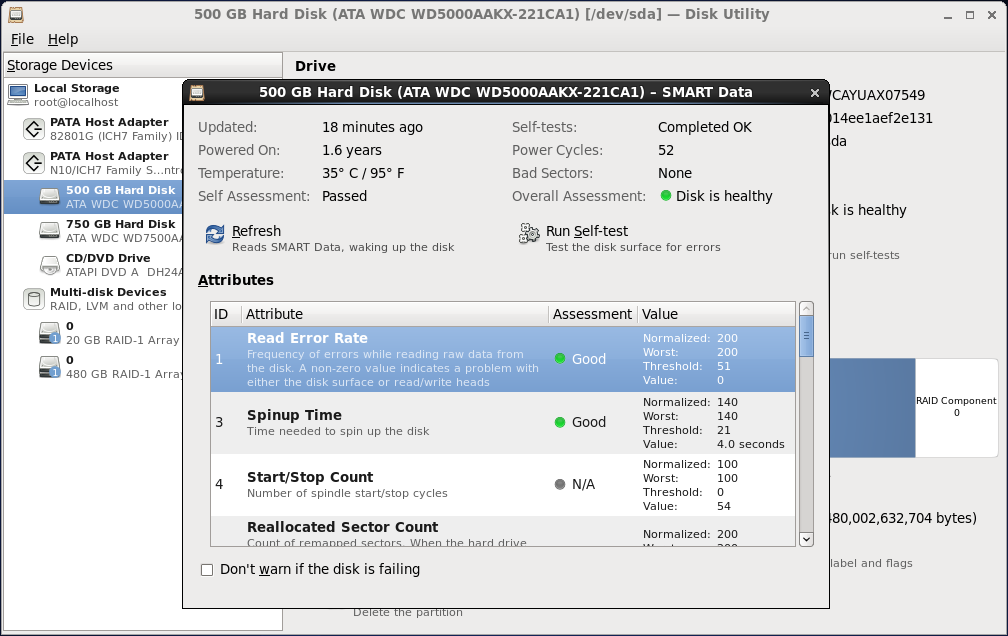Enable "Don't warn if the disk is failing" checkbox
Image resolution: width=1008 pixels, height=636 pixels.
click(207, 570)
